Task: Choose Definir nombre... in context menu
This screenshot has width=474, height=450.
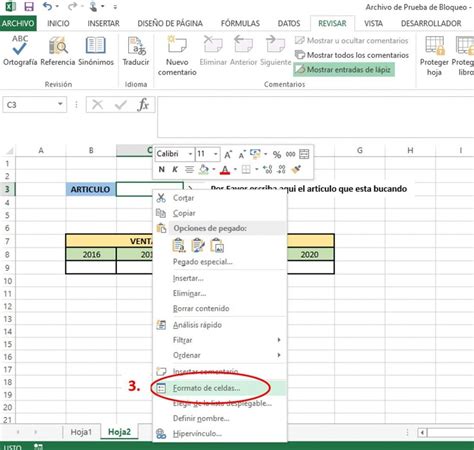Action: pos(220,418)
